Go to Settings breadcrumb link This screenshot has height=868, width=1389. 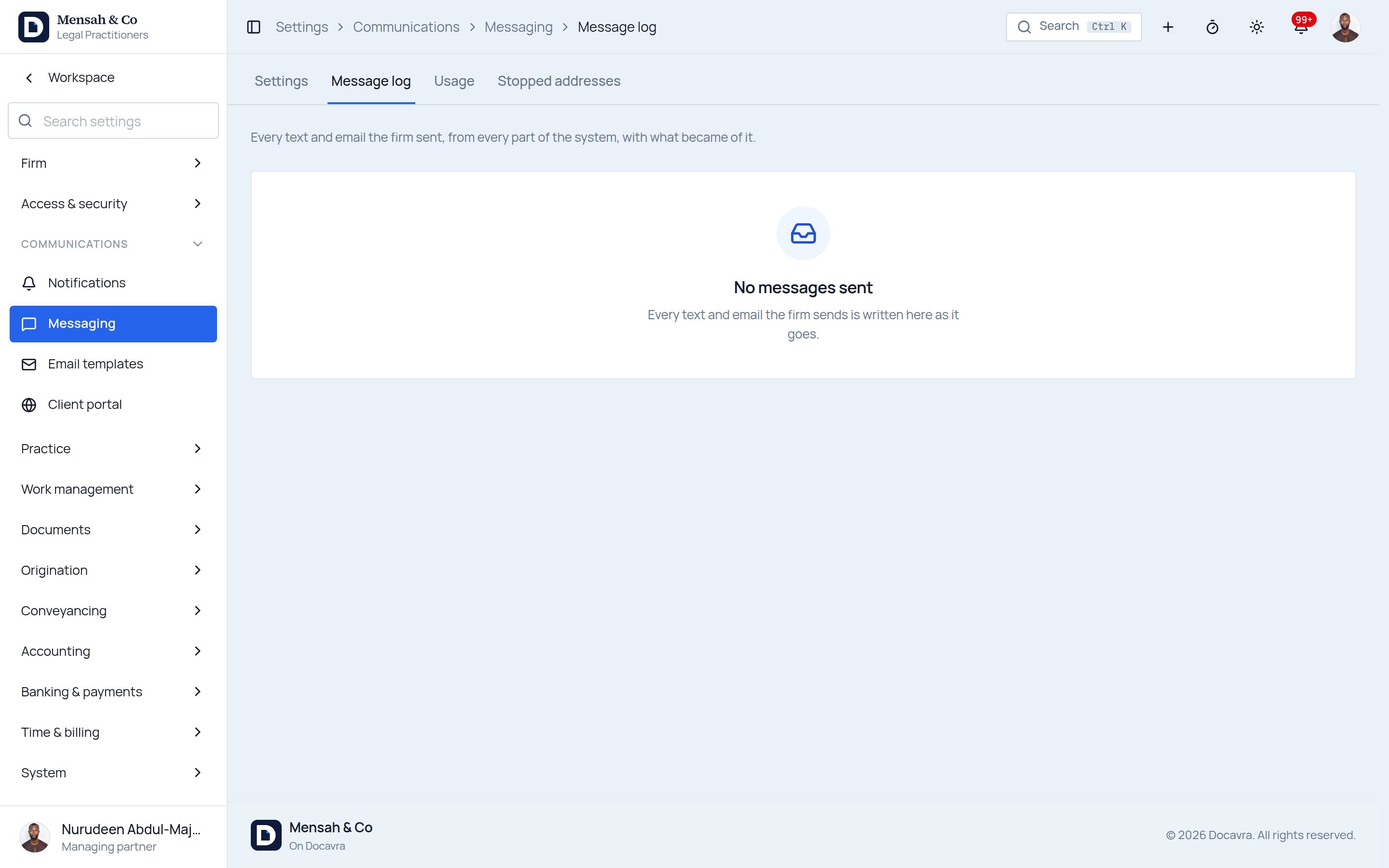[x=302, y=27]
